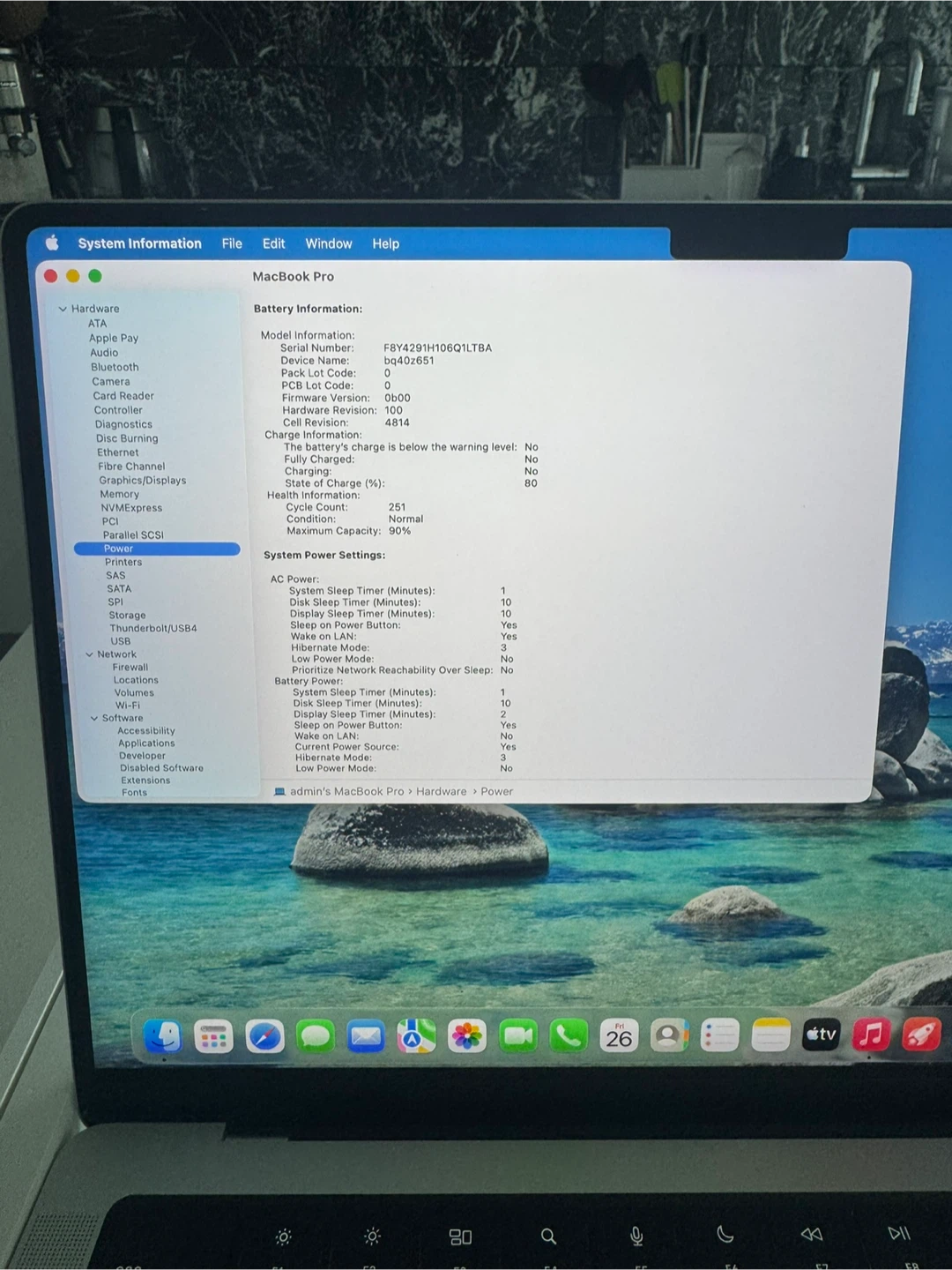952x1270 pixels.
Task: Select SATA in the sidebar
Action: pos(119,589)
